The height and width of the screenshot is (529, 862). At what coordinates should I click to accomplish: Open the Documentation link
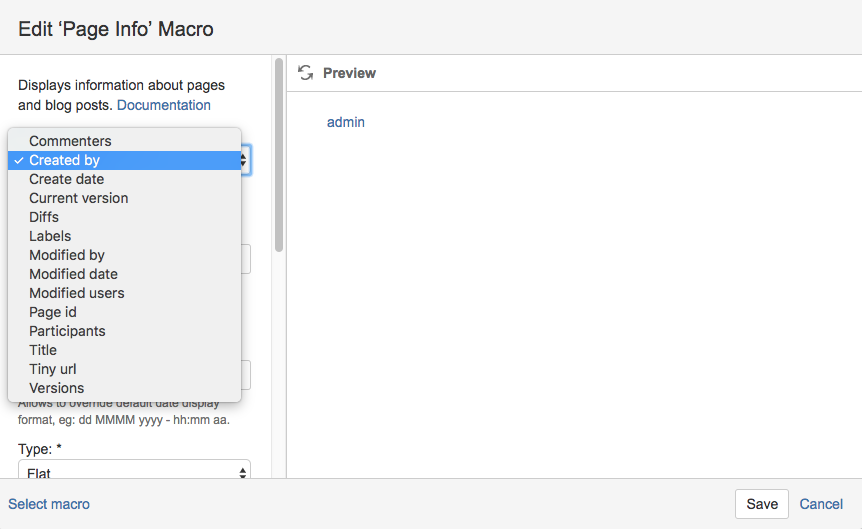point(163,105)
